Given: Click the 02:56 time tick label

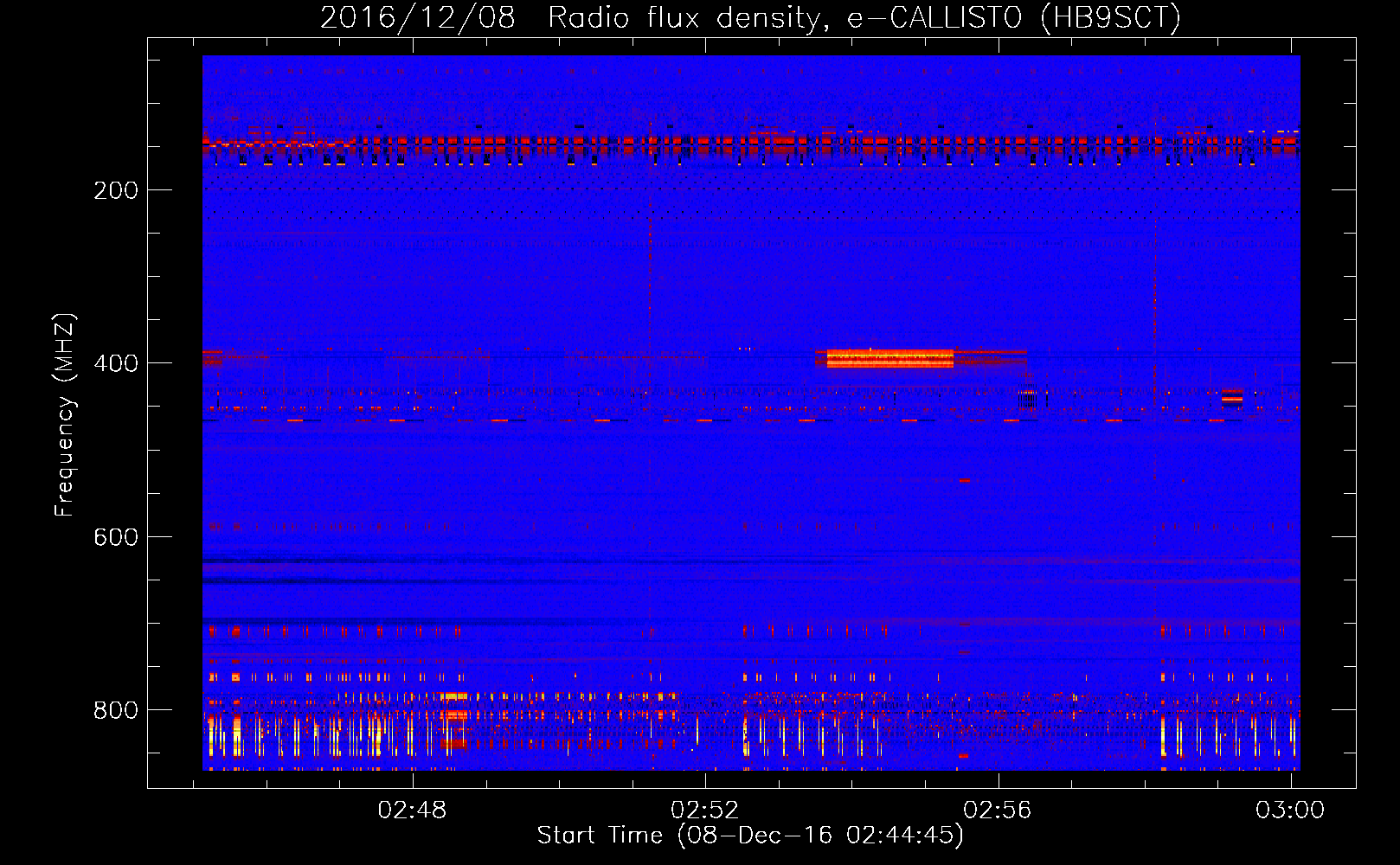Looking at the screenshot, I should click(x=998, y=811).
